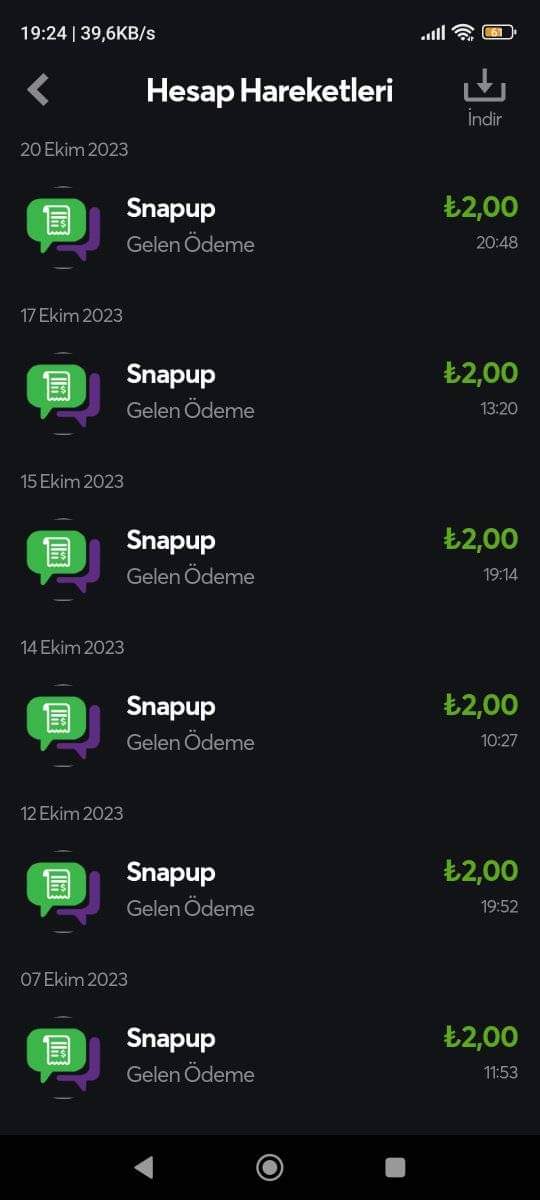This screenshot has height=1200, width=540.
Task: Tap the Hesap Hareketleri page title
Action: [270, 90]
